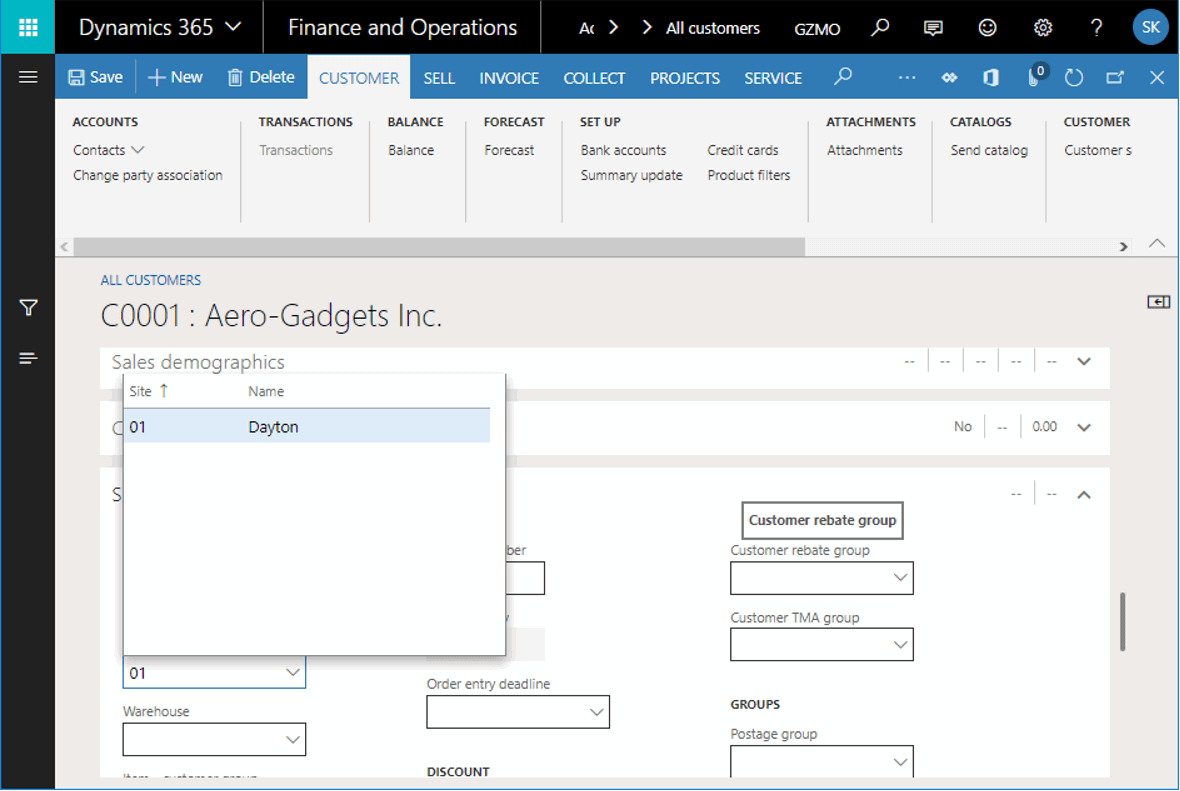1180x791 pixels.
Task: Open the filter pane funnel icon
Action: point(28,308)
